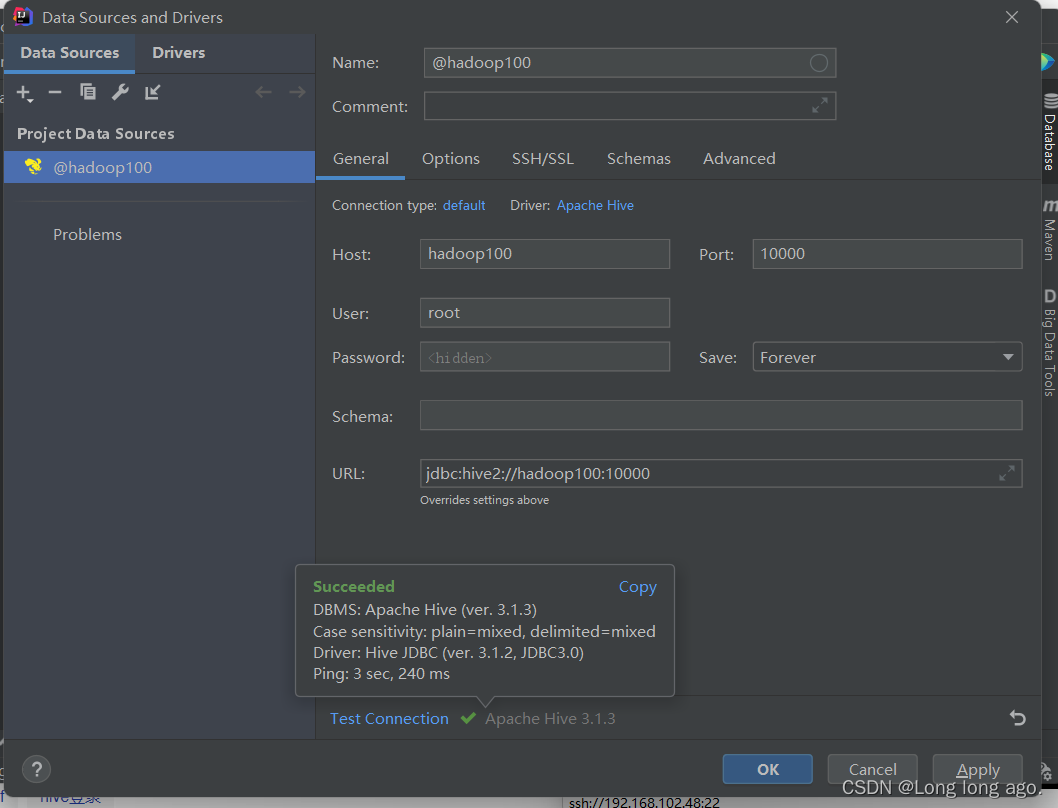Open the Save dropdown set to Forever
The height and width of the screenshot is (808, 1058).
tap(886, 356)
